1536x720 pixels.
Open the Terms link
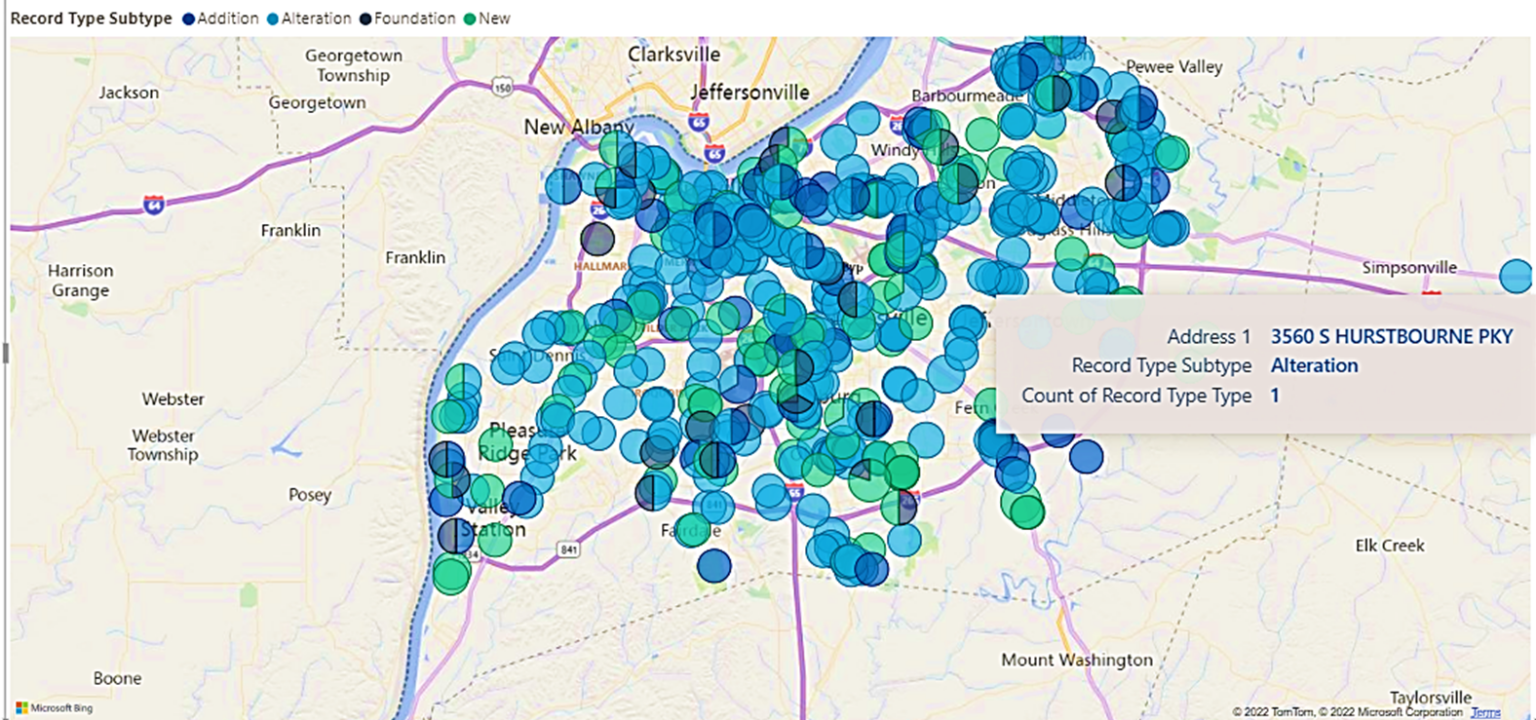pyautogui.click(x=1486, y=712)
